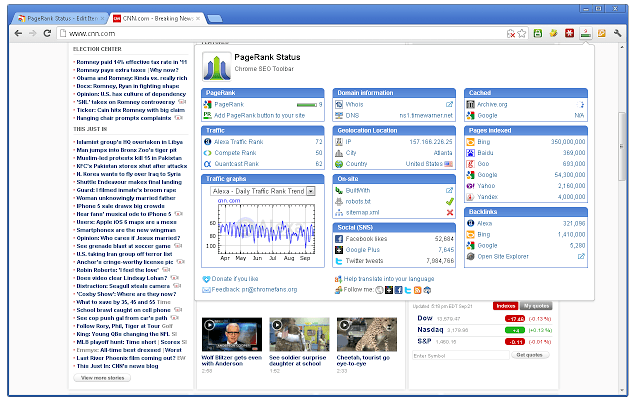The image size is (640, 400).
Task: Click the Google Plus follow icon
Action: [x=389, y=290]
